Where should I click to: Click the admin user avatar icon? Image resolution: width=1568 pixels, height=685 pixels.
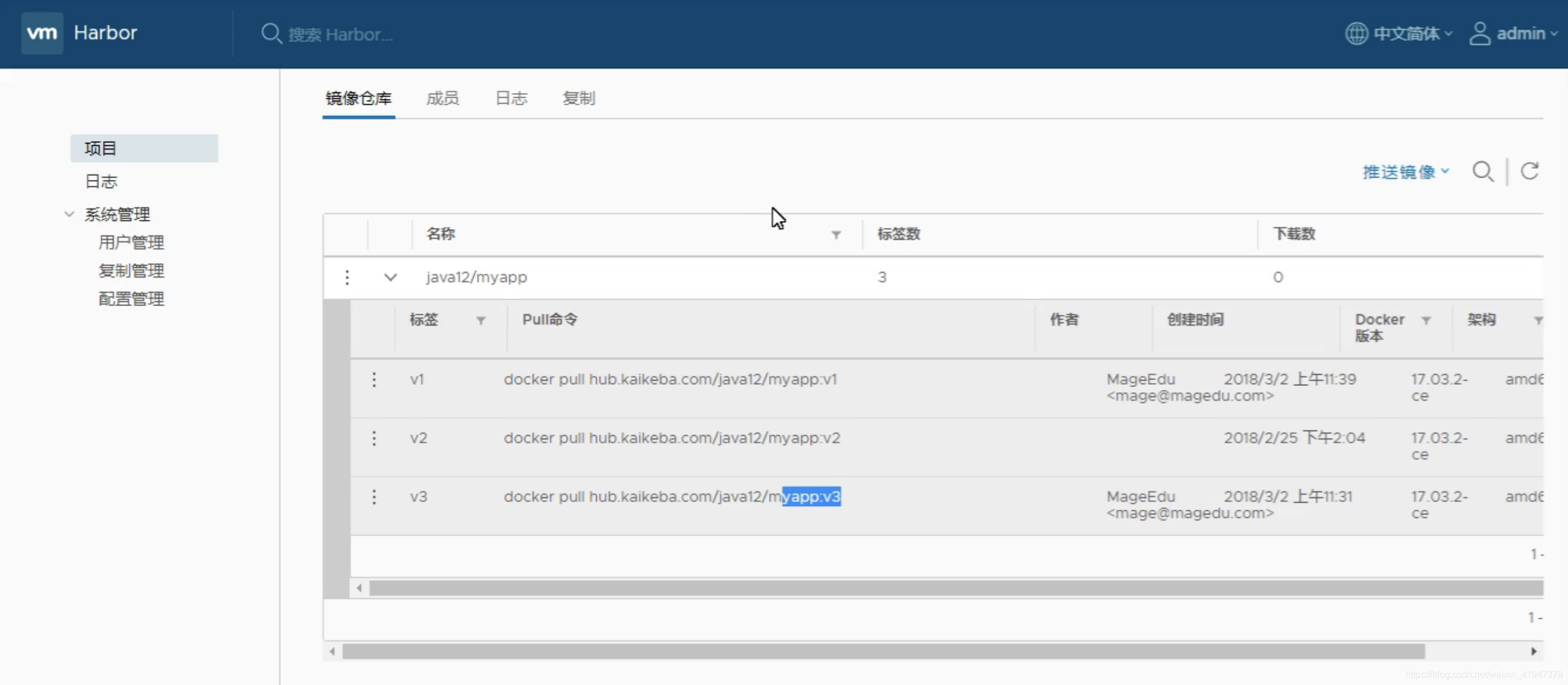[1479, 34]
